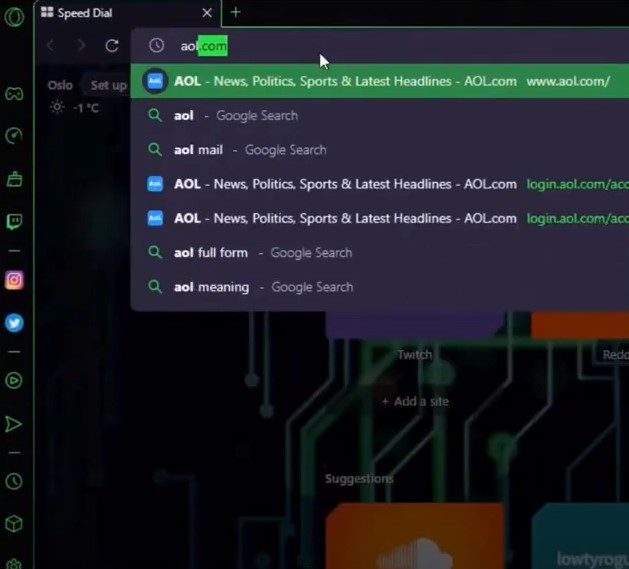The image size is (629, 569).
Task: Open the lowtyrogu suggestion tile
Action: 580,536
